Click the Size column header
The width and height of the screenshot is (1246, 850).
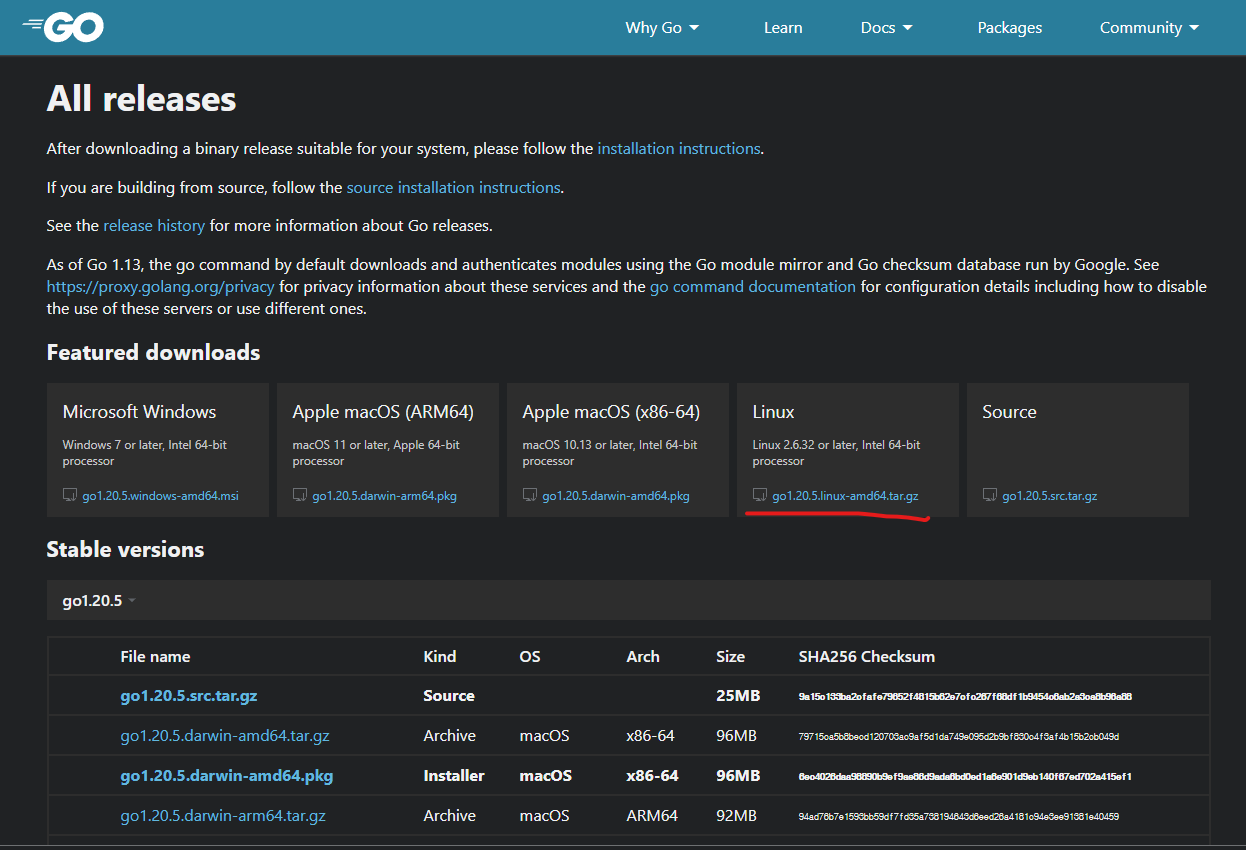[730, 657]
